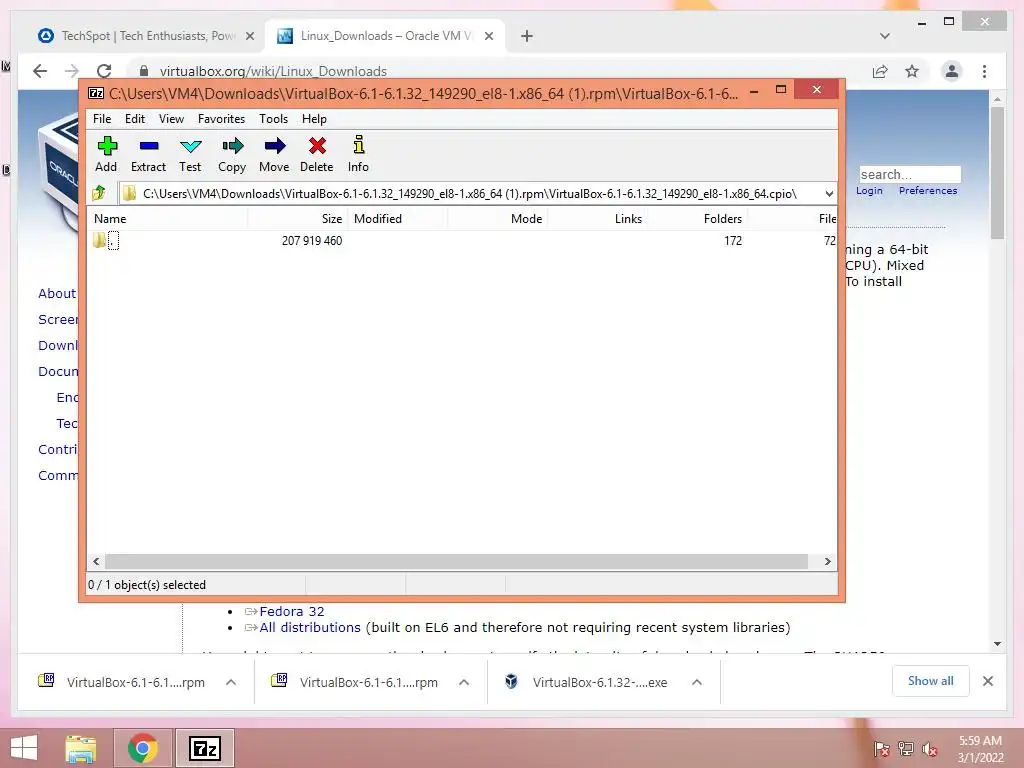The width and height of the screenshot is (1024, 768).
Task: Click the 7-Zip taskbar icon
Action: (x=205, y=748)
